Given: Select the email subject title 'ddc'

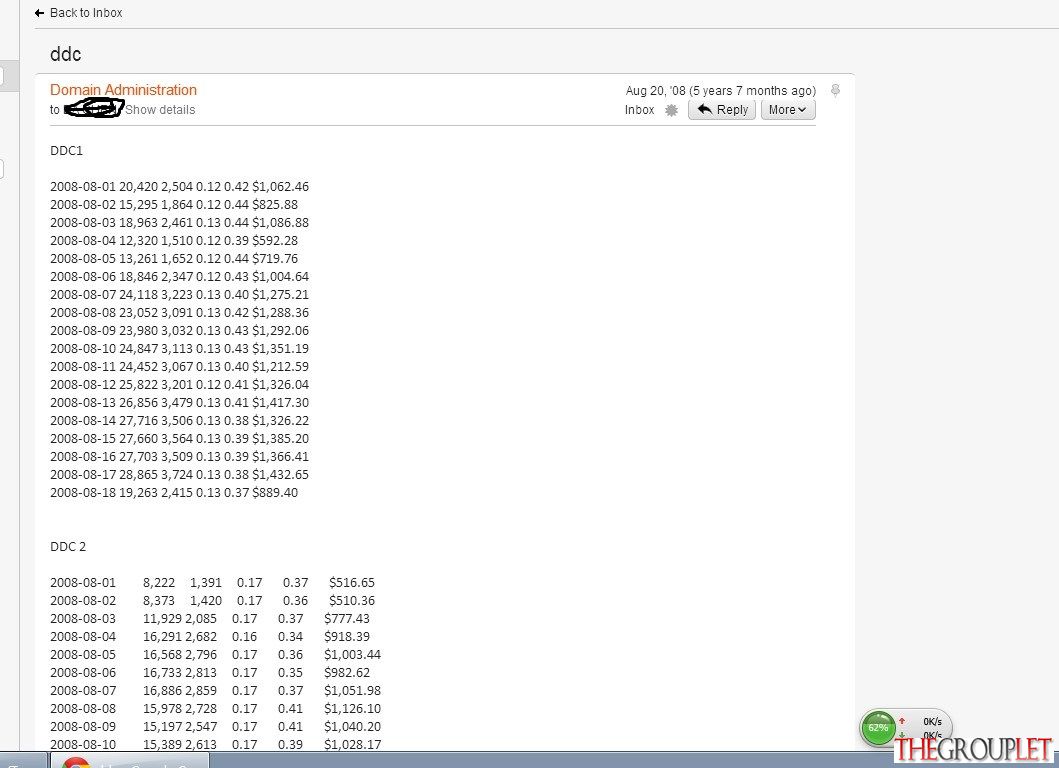Looking at the screenshot, I should [66, 54].
